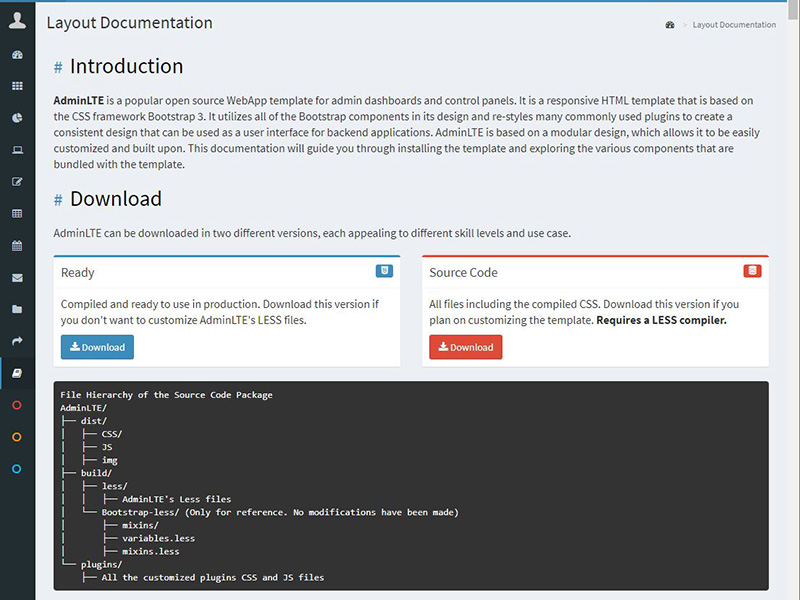Click the "build/" line in the file hierarchy
The height and width of the screenshot is (600, 800).
point(96,473)
